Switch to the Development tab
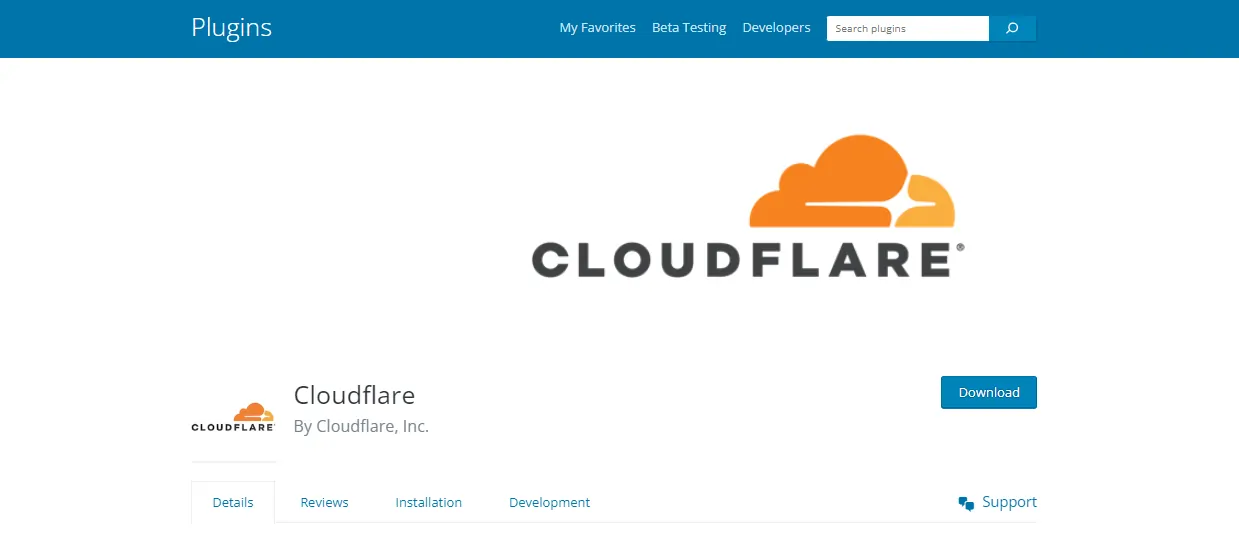Screen dimensions: 1239x533 [x=549, y=502]
